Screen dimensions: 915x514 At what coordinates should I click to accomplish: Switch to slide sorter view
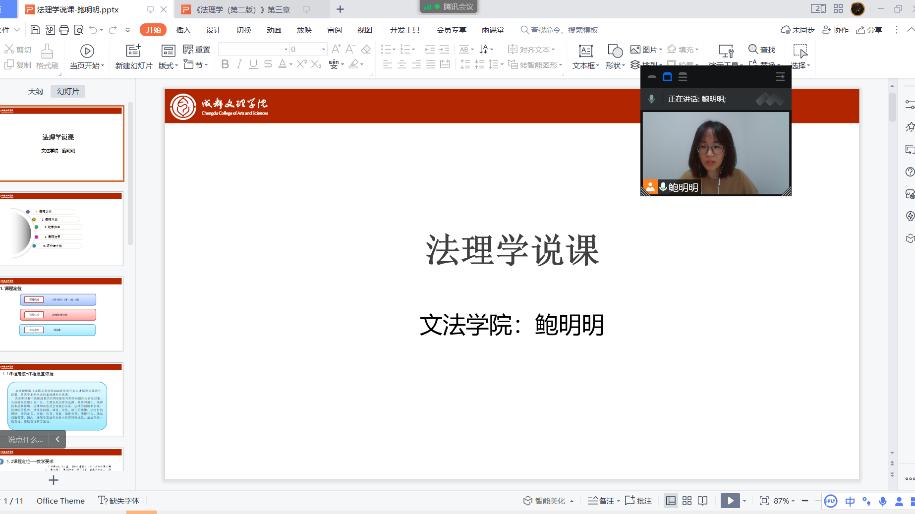(687, 500)
